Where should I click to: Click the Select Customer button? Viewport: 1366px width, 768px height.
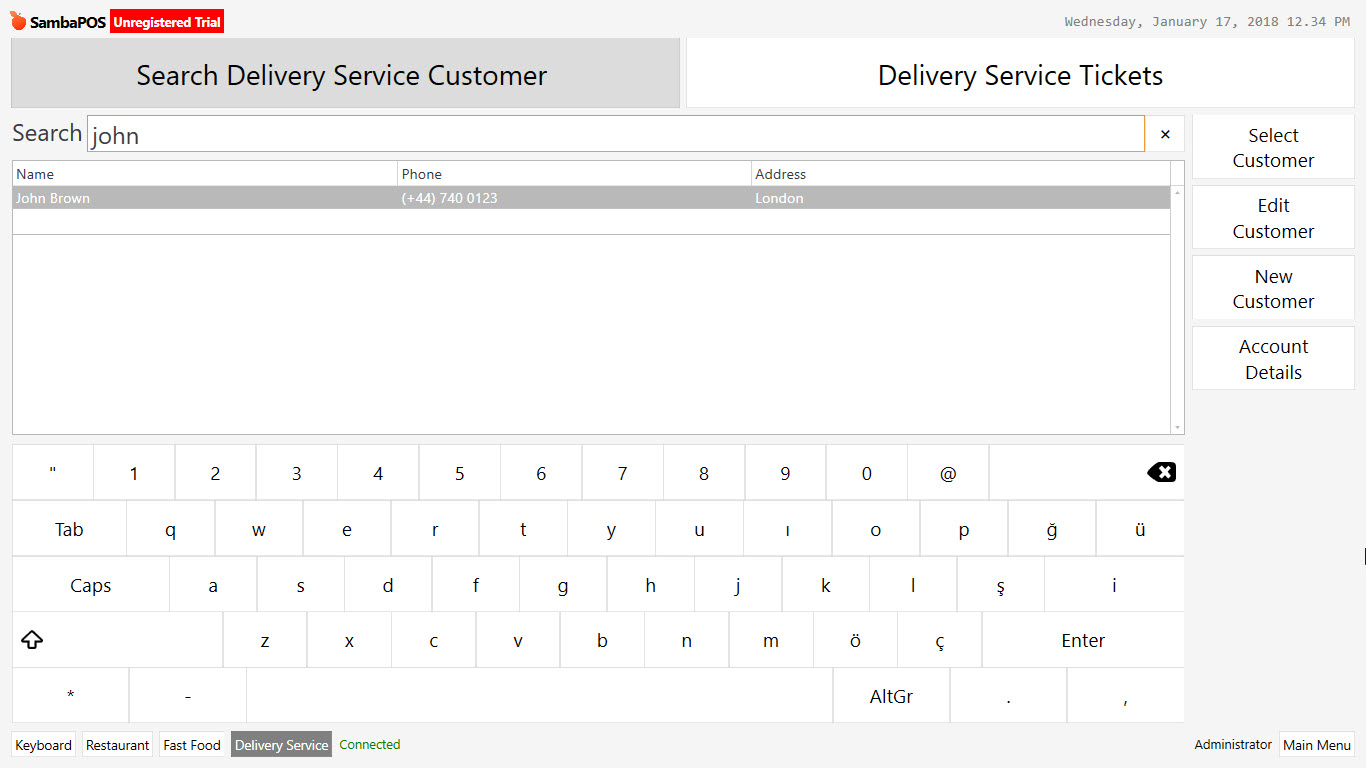(1273, 147)
